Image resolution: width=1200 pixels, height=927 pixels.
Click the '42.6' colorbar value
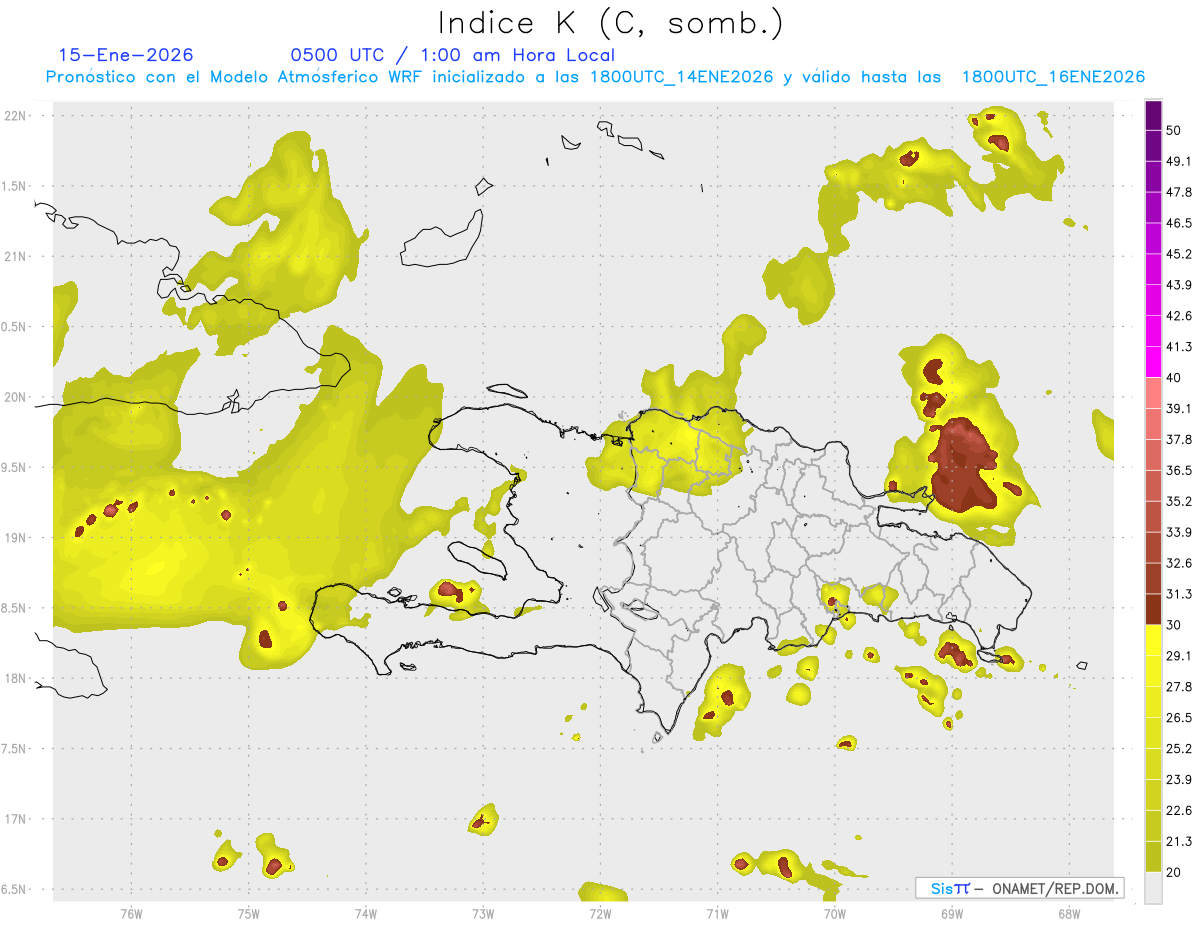pos(1179,316)
